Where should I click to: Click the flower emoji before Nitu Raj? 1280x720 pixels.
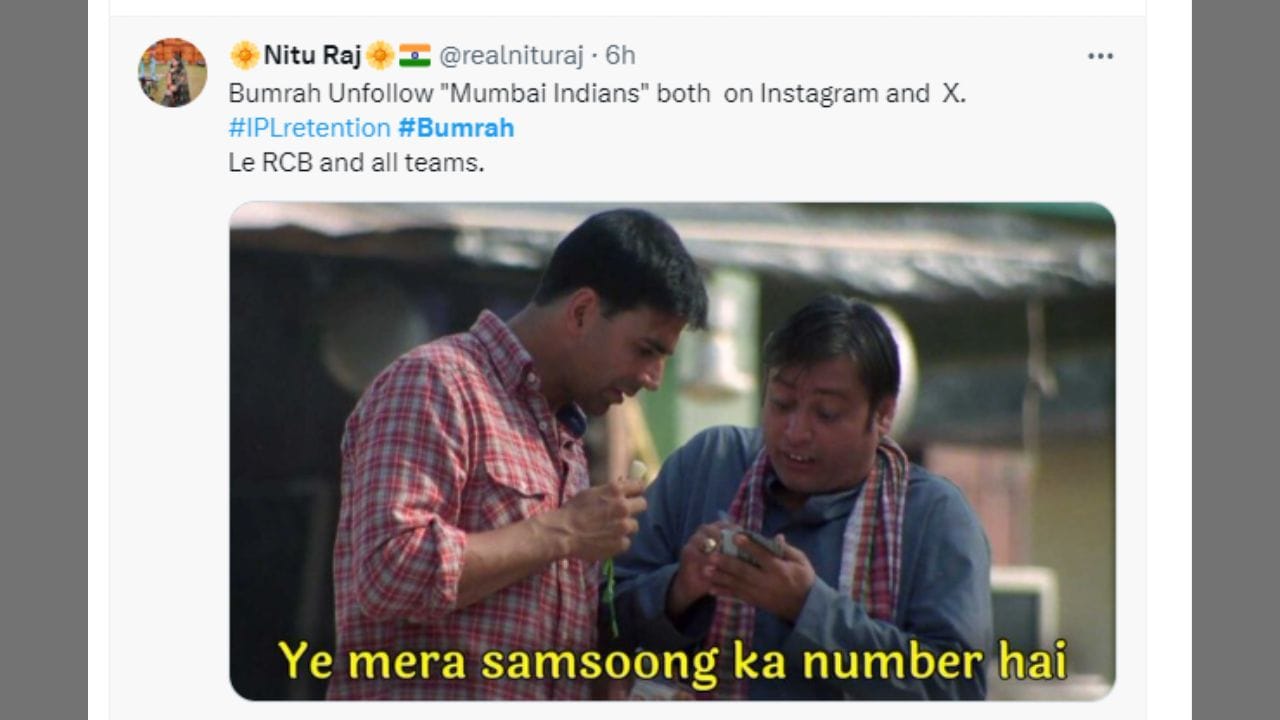click(x=244, y=55)
